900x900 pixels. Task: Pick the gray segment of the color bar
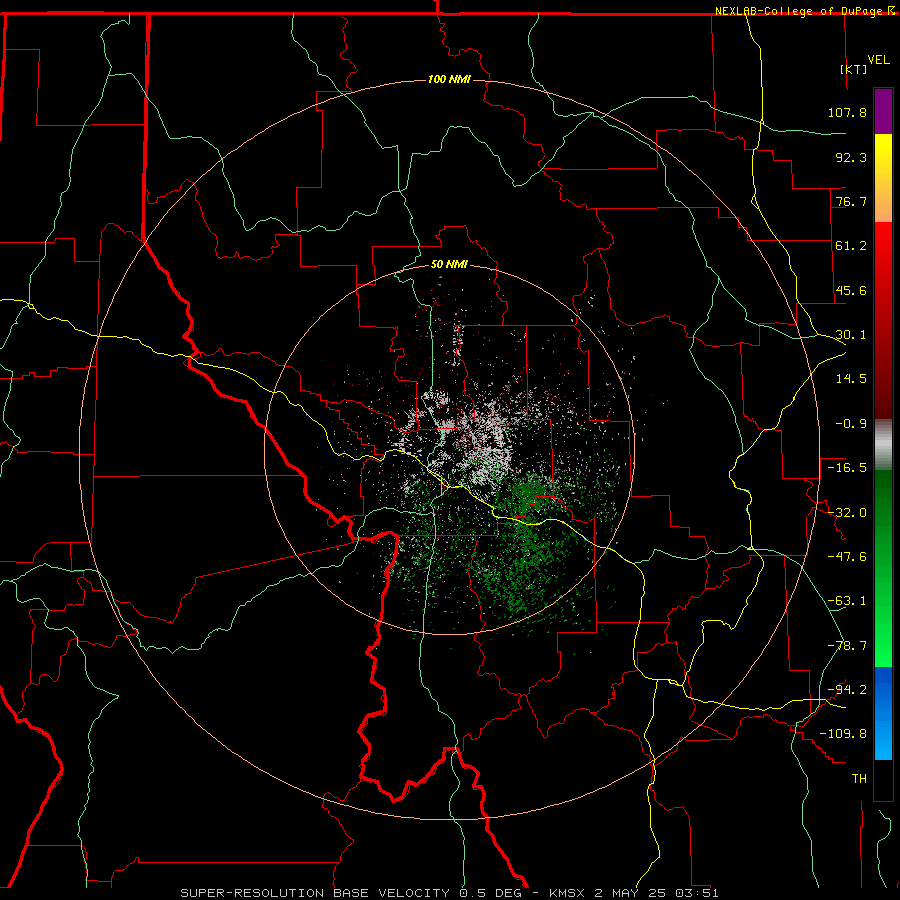883,445
